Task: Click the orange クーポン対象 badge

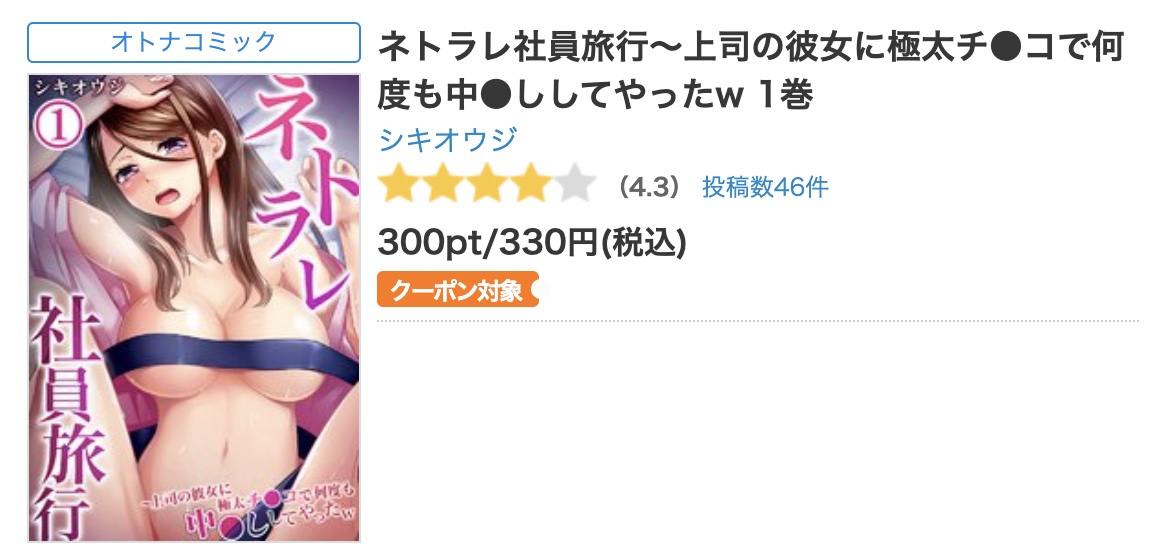Action: click(x=457, y=290)
